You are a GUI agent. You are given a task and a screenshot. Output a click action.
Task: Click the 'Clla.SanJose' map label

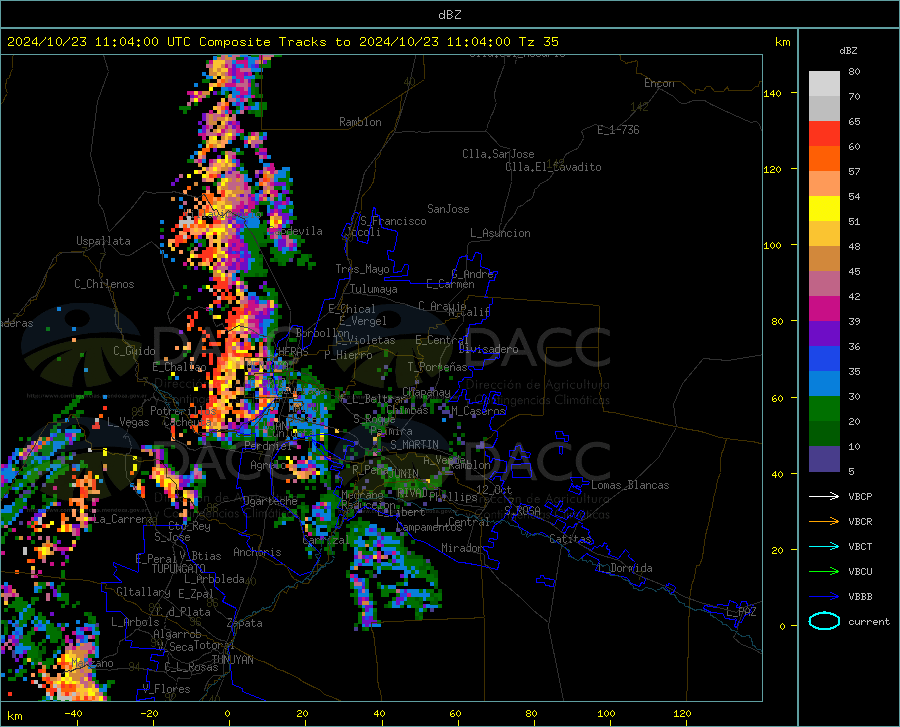pyautogui.click(x=498, y=154)
